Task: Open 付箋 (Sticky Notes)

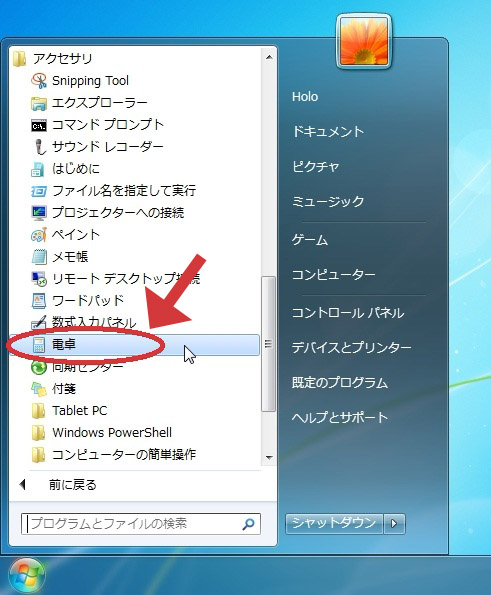Action: pyautogui.click(x=64, y=389)
